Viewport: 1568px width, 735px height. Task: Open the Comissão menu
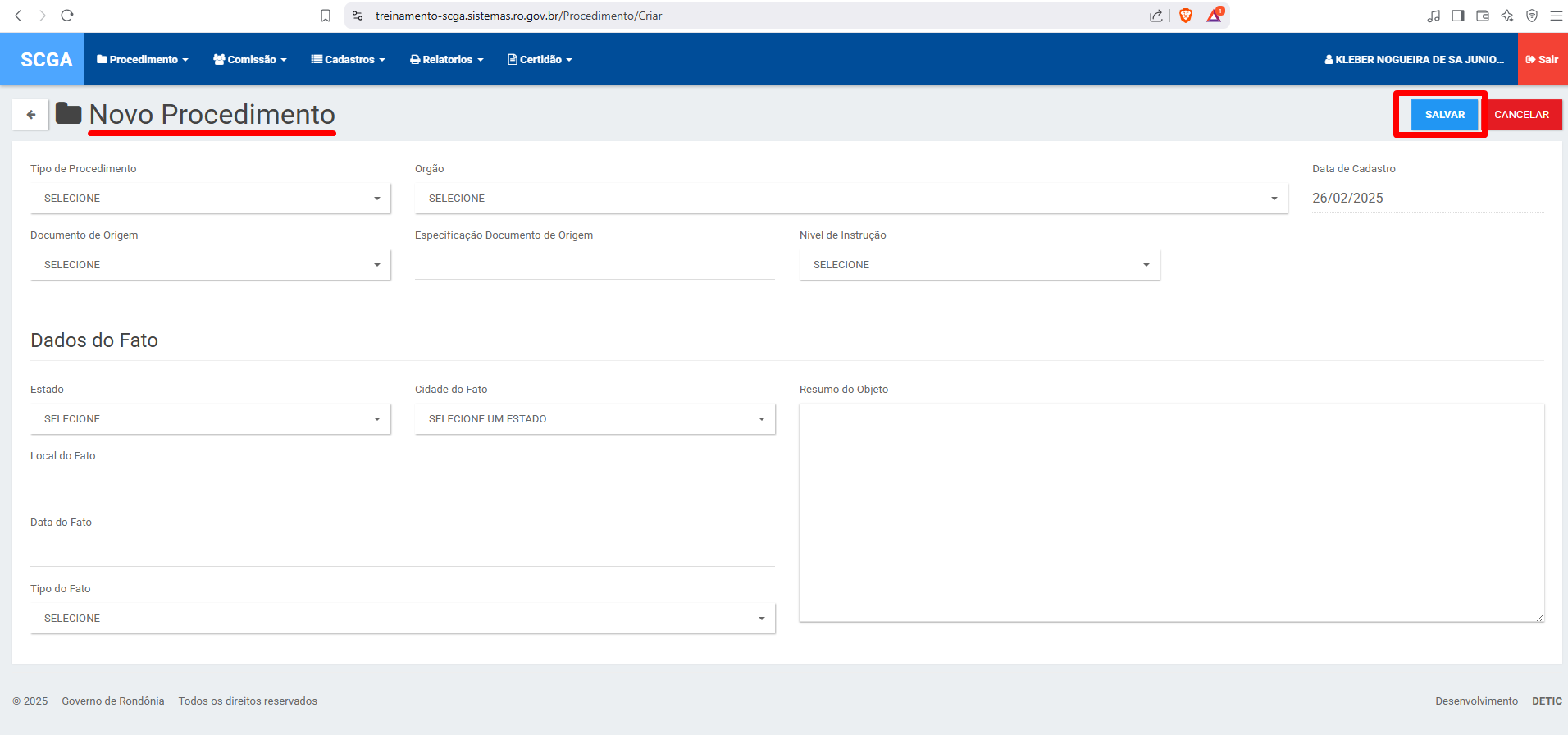click(250, 59)
